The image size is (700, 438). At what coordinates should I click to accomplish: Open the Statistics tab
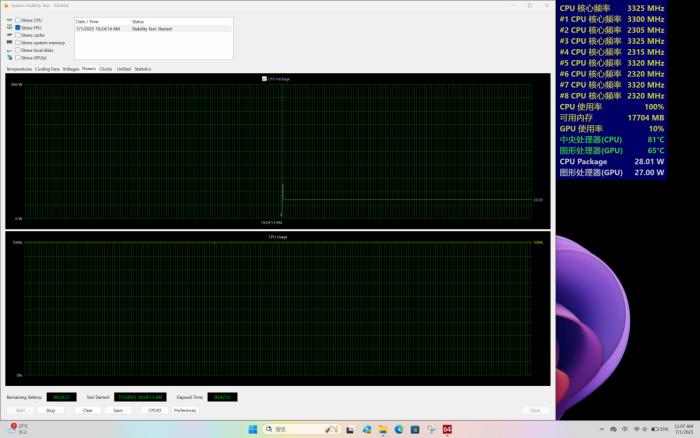143,69
